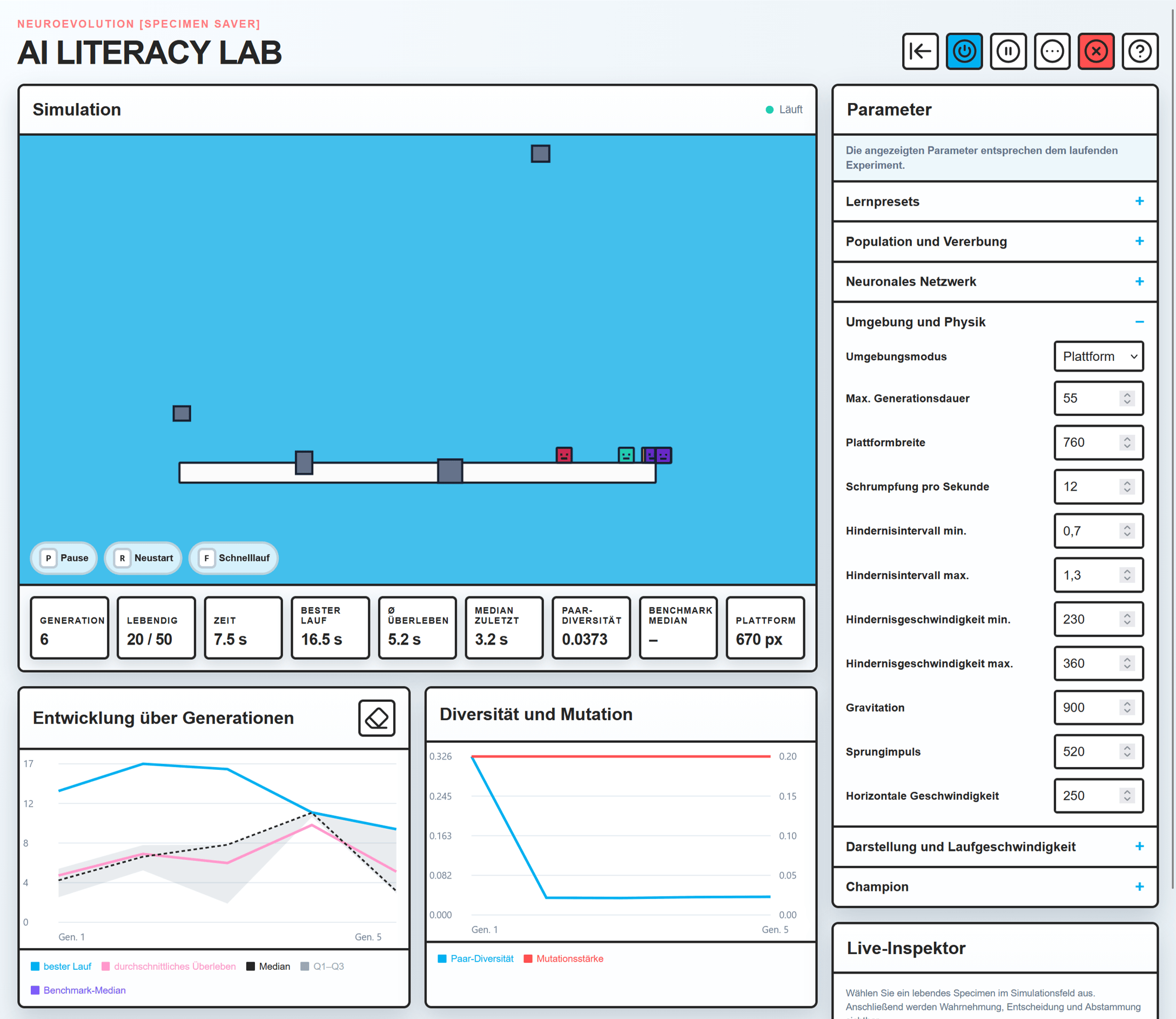
Task: Expand Darstellung und Laufgeschwindigkeit section
Action: click(x=994, y=847)
